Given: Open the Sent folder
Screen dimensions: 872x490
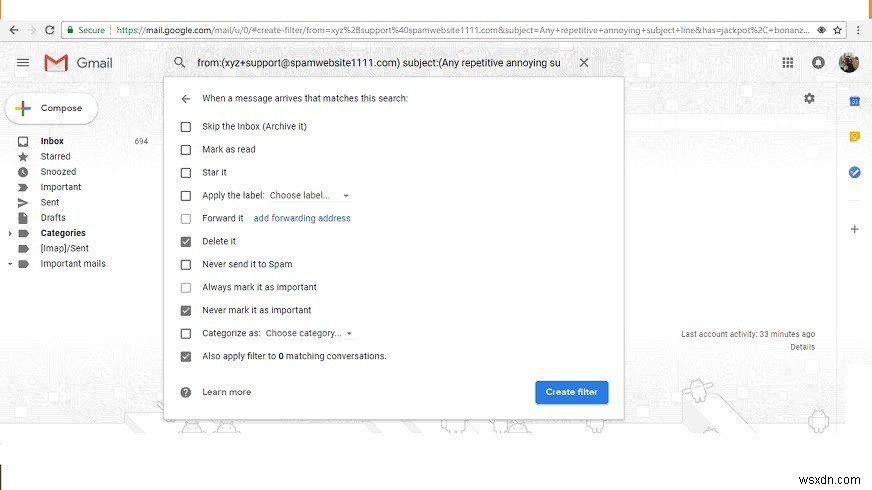Looking at the screenshot, I should click(49, 202).
